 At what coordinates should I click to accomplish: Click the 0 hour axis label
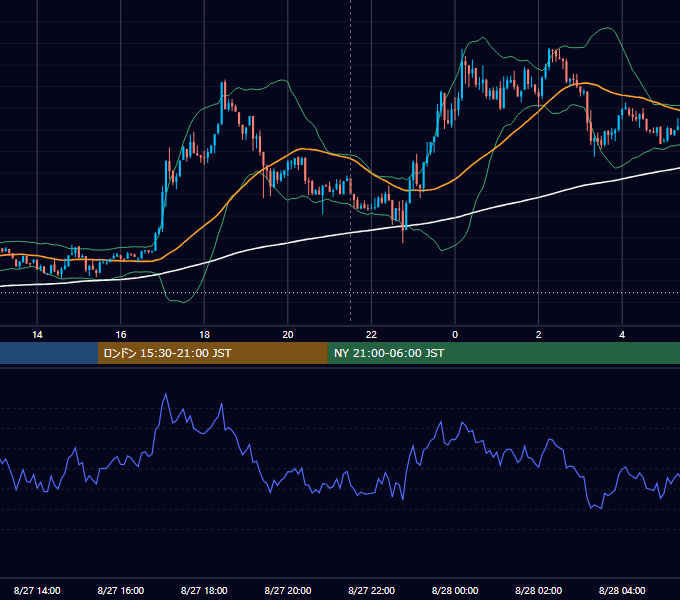(x=455, y=334)
